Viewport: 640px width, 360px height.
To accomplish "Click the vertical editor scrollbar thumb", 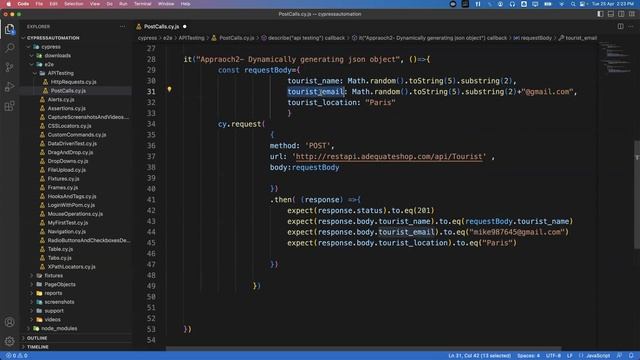I will (637, 194).
